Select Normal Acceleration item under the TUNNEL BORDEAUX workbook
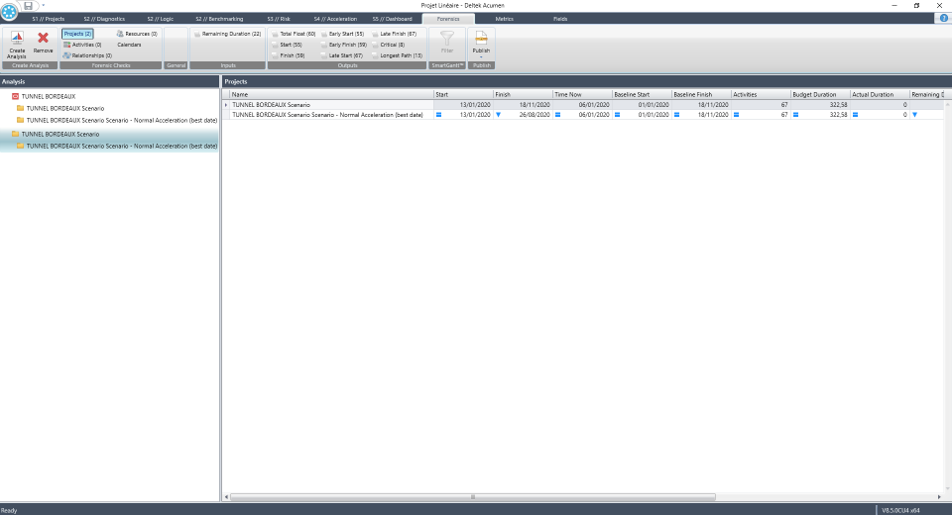This screenshot has height=515, width=952. point(121,120)
